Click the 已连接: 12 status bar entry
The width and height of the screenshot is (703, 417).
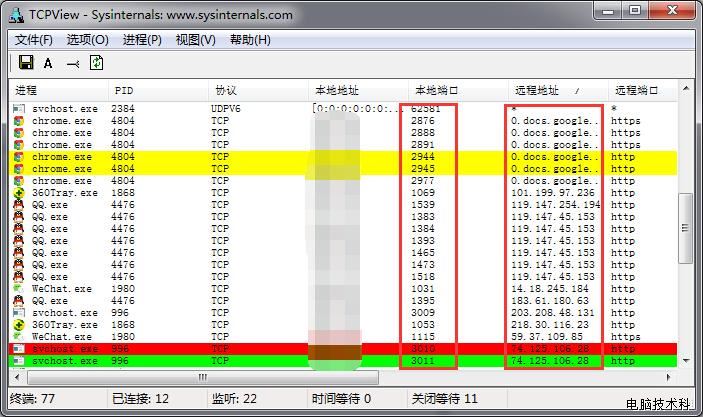(140, 399)
